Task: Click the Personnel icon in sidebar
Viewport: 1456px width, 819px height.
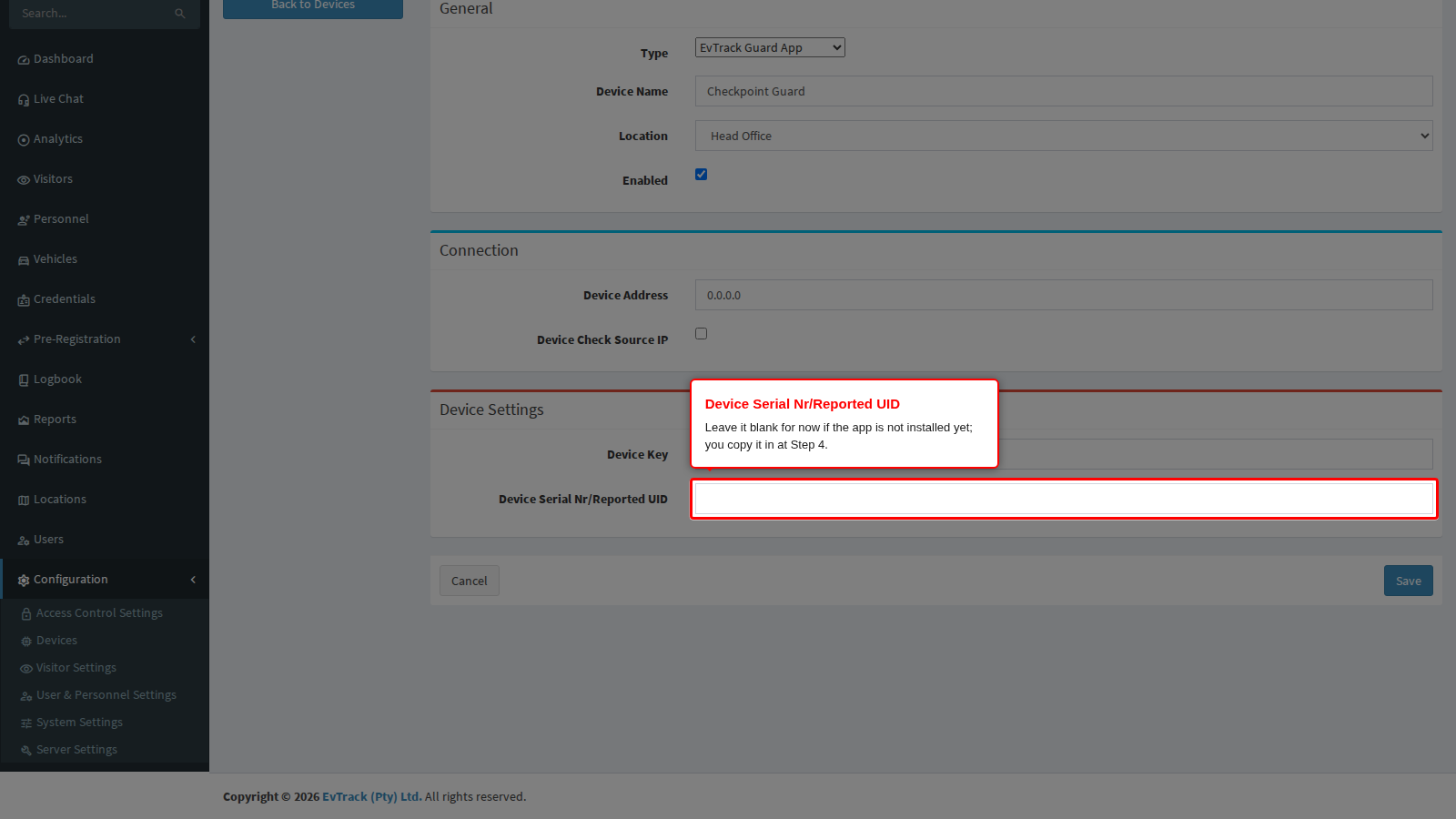Action: tap(24, 220)
